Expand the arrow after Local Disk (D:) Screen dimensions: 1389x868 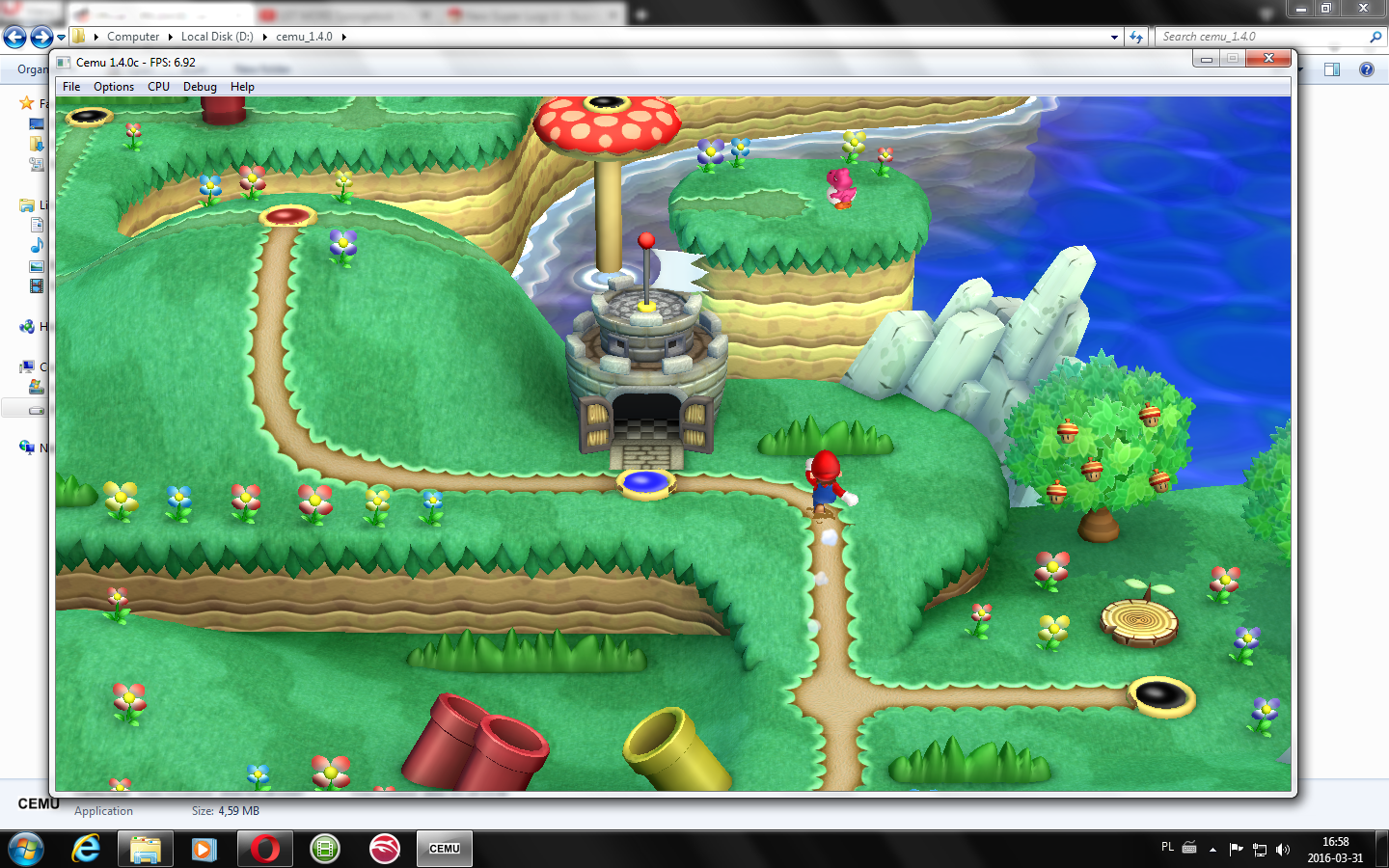tap(265, 37)
